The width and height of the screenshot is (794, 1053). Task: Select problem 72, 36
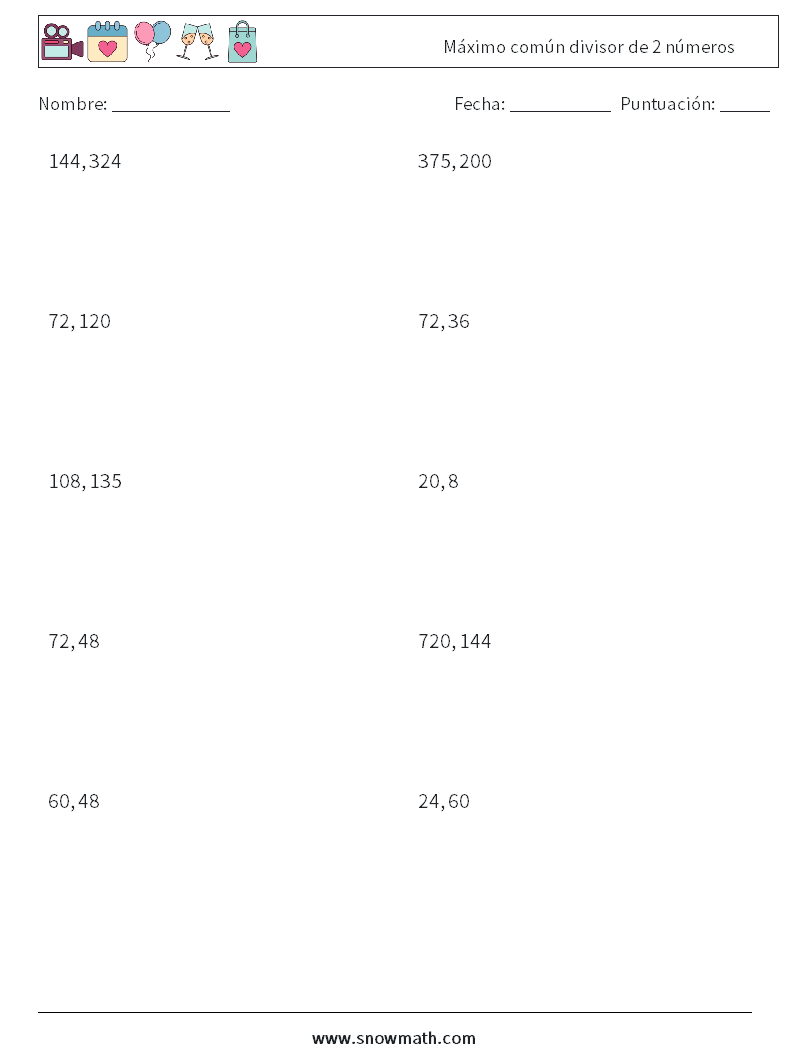tap(443, 322)
